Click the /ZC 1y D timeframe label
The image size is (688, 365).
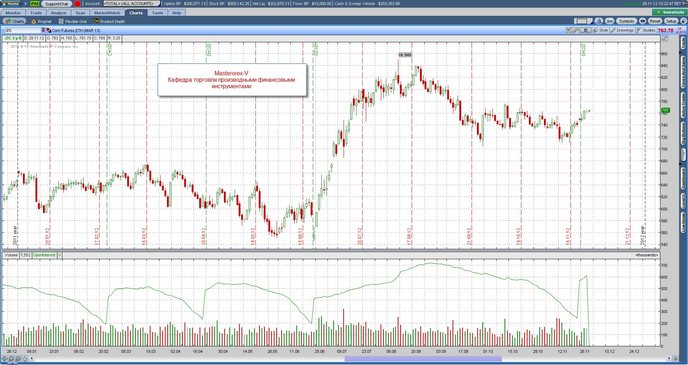pos(13,38)
